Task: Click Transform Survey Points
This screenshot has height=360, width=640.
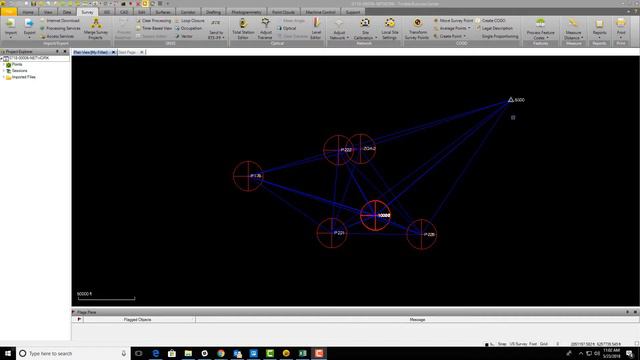Action: [417, 29]
